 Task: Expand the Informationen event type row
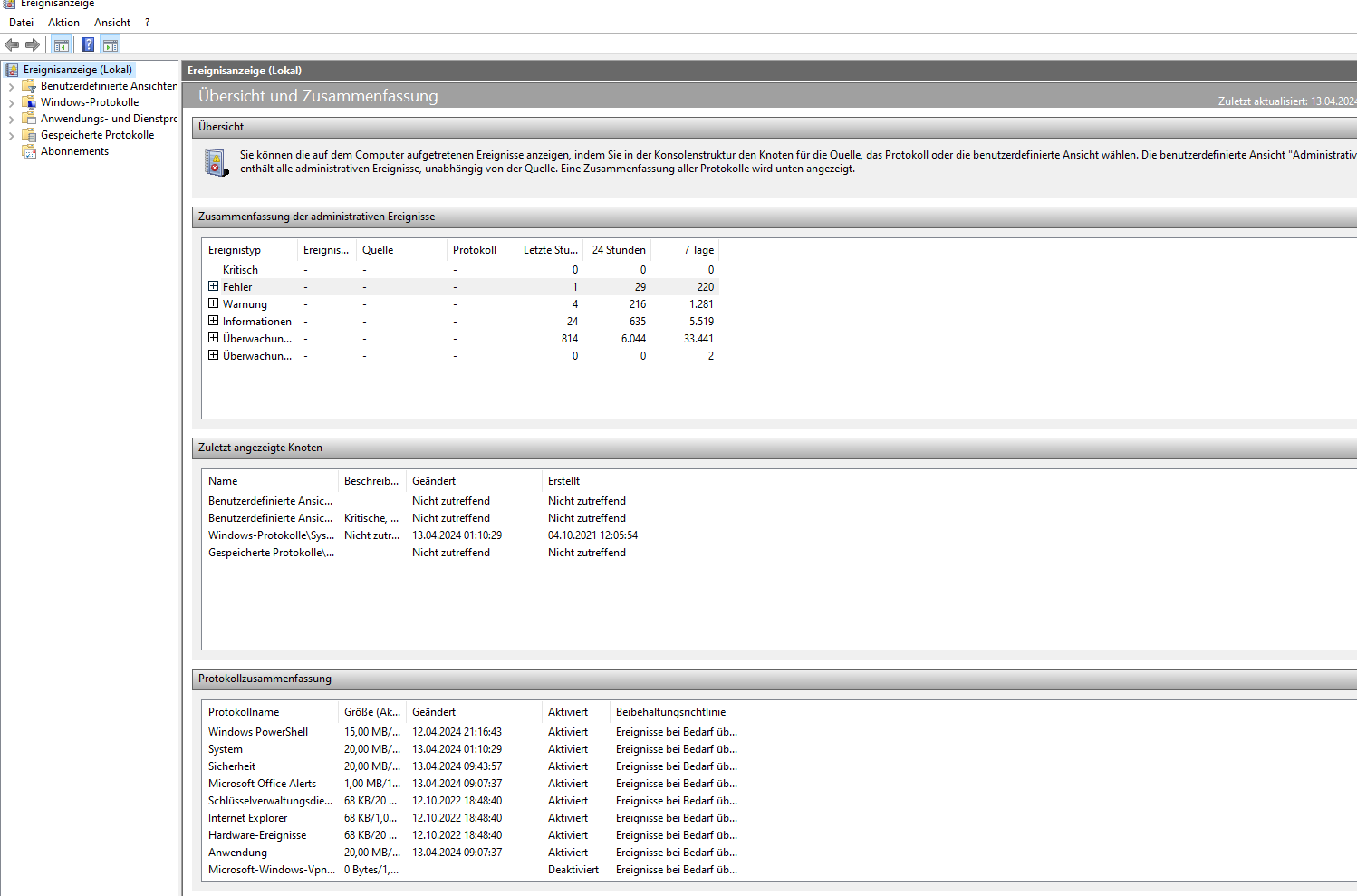(213, 321)
